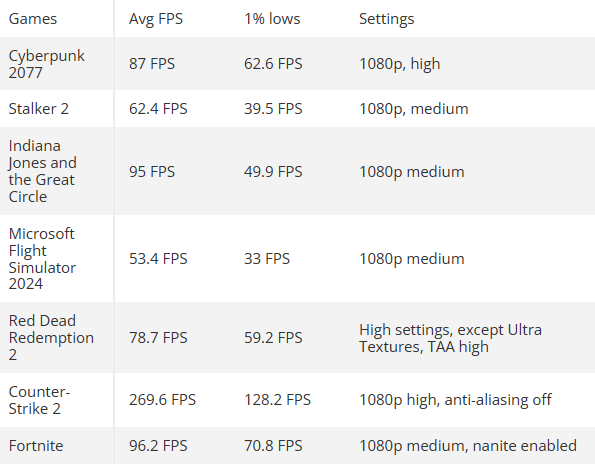595x466 pixels.
Task: Click the 1% lows column header
Action: (x=272, y=19)
